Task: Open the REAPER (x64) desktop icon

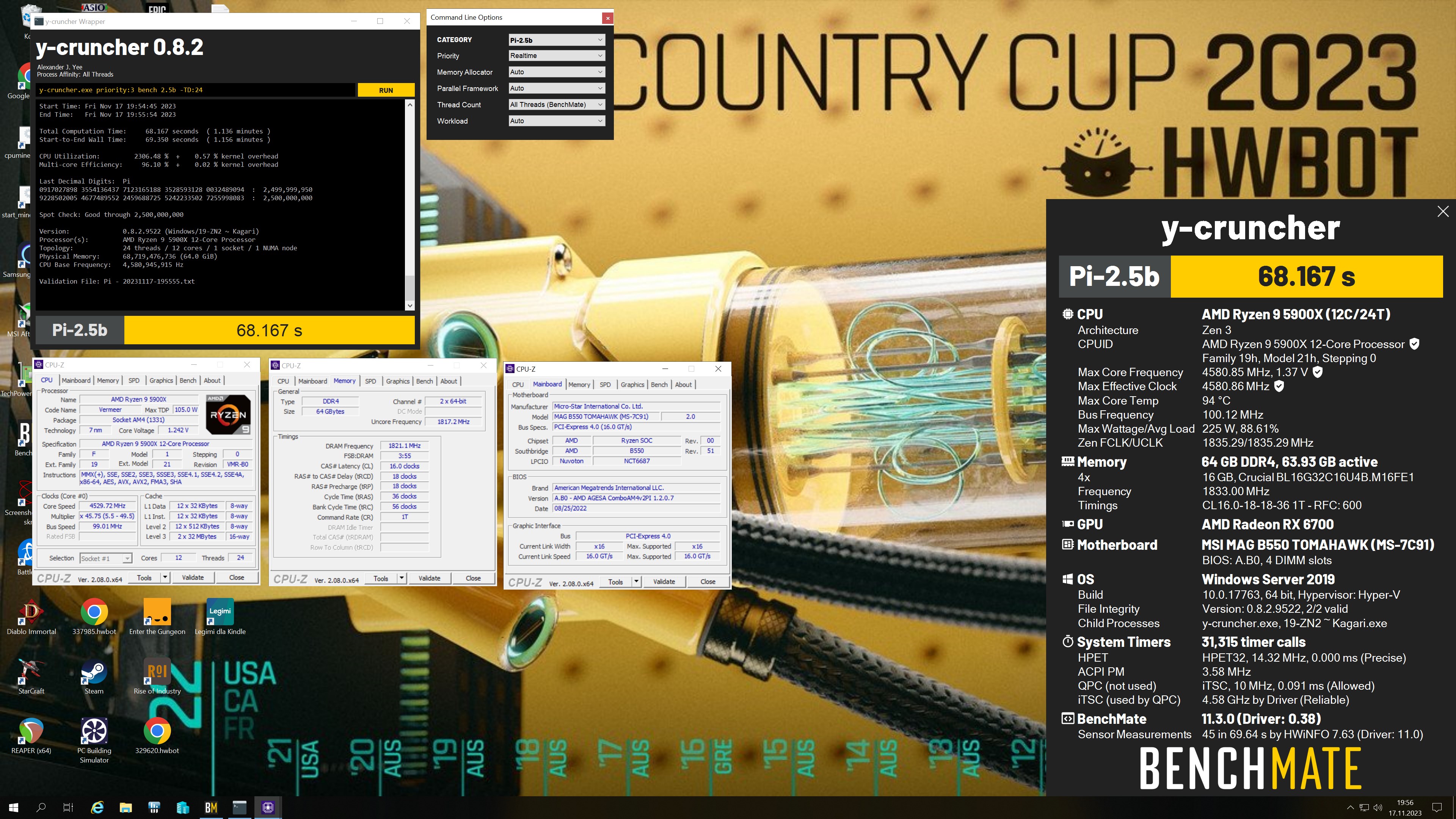Action: click(x=31, y=736)
